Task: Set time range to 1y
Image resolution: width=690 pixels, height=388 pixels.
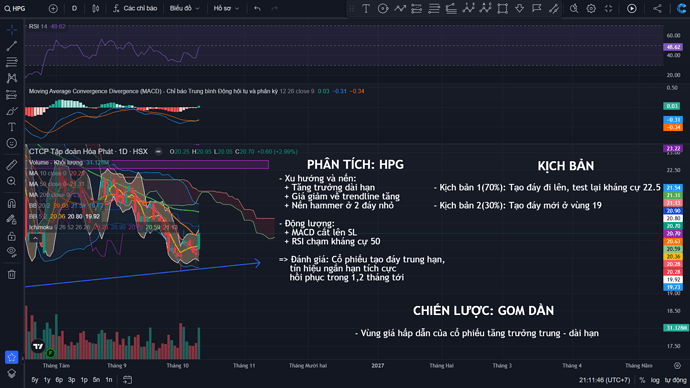Action: click(x=47, y=380)
